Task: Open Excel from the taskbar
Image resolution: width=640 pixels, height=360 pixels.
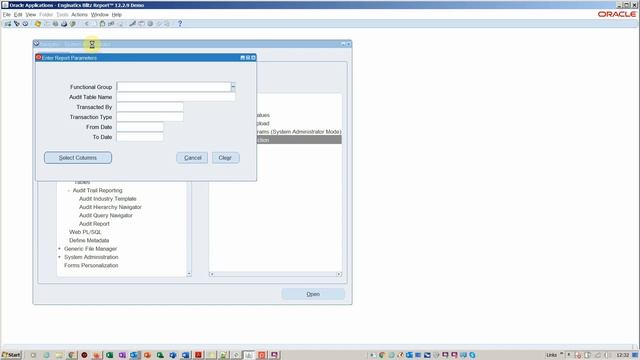Action: pos(109,355)
